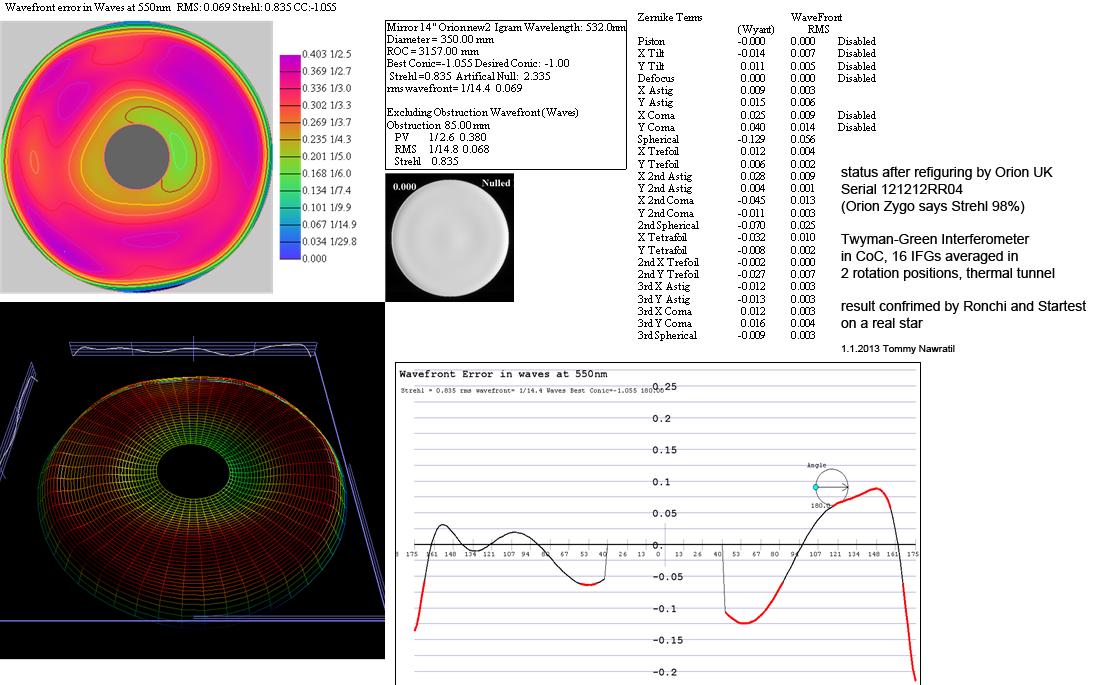Re-enable the X Tilt term

click(856, 54)
